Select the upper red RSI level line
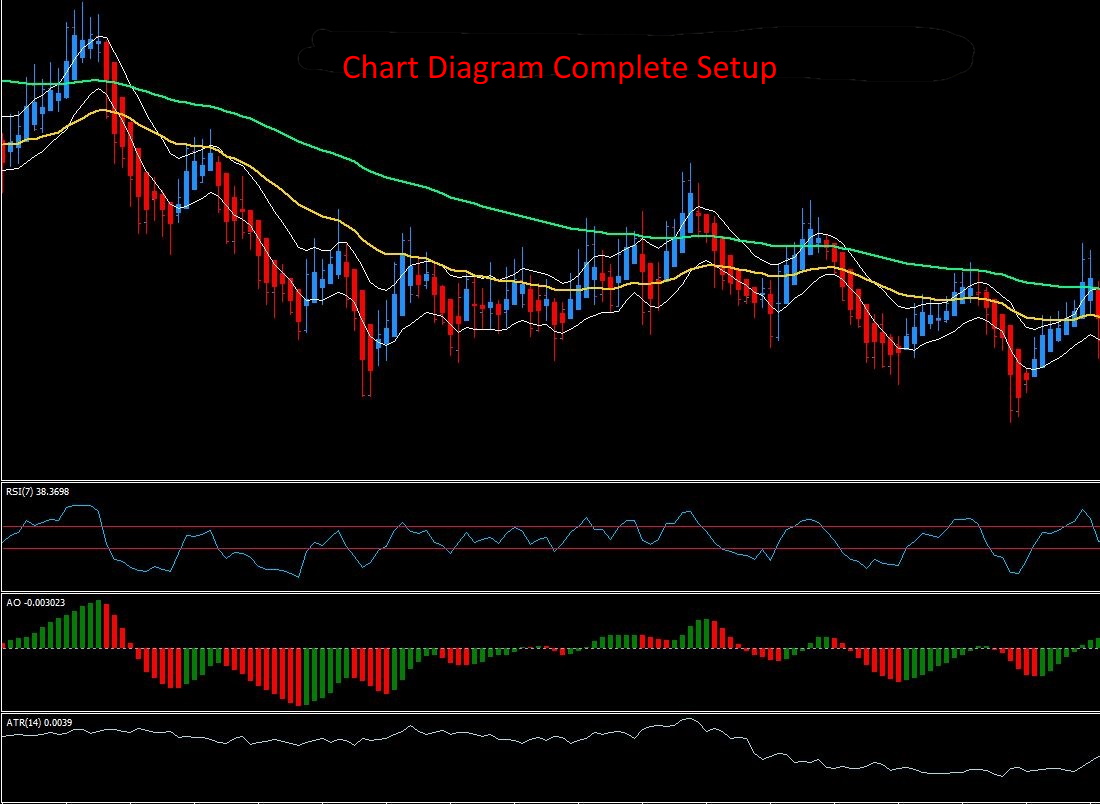Image resolution: width=1100 pixels, height=804 pixels. tap(551, 526)
